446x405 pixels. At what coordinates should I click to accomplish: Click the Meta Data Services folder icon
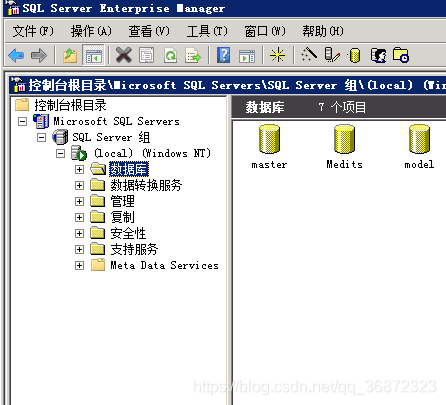98,265
